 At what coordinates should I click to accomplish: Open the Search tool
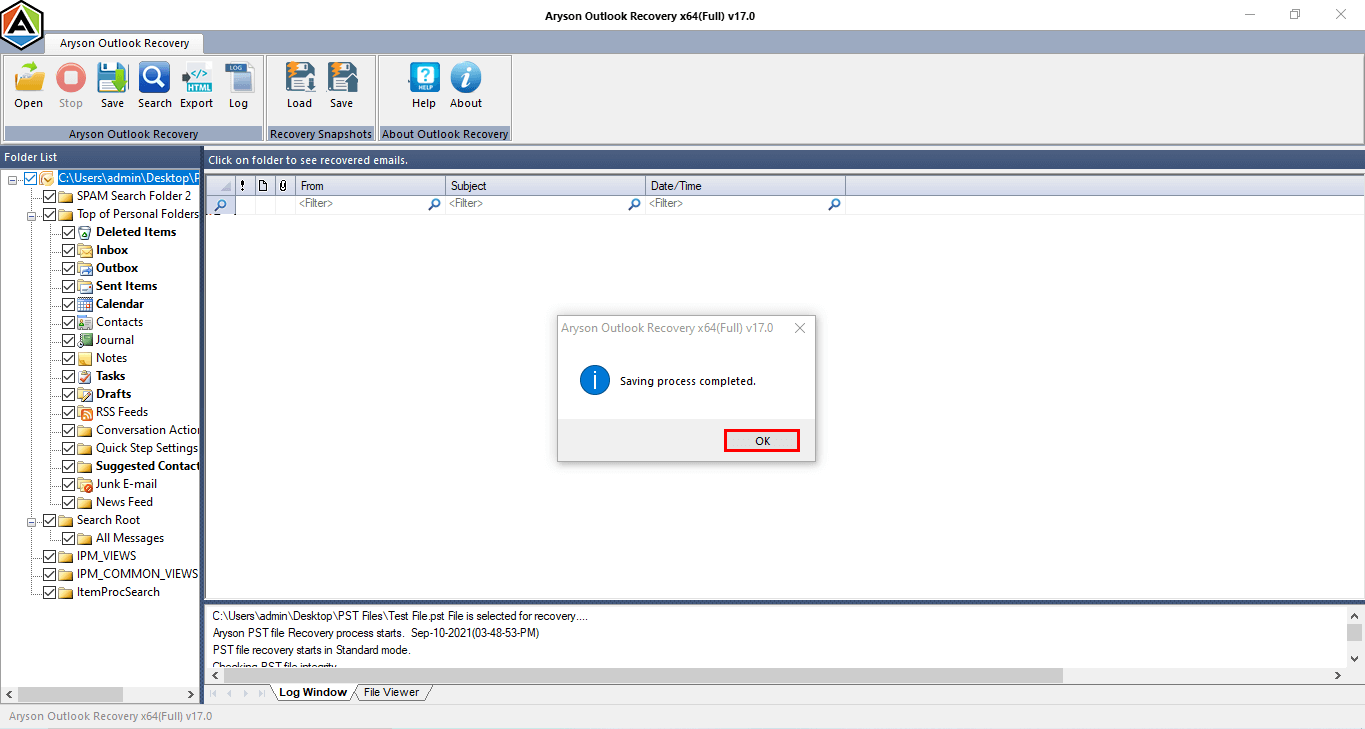154,85
